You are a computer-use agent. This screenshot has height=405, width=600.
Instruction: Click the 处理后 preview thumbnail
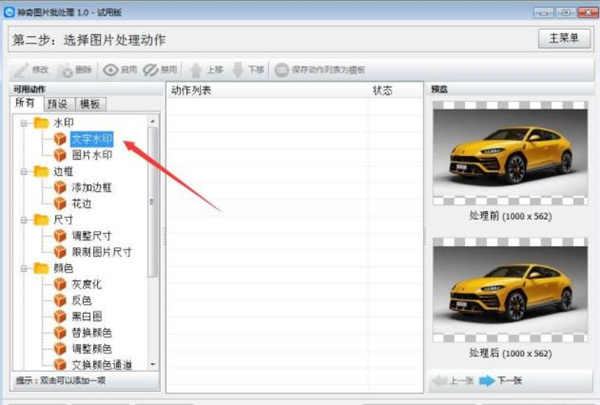coord(510,290)
